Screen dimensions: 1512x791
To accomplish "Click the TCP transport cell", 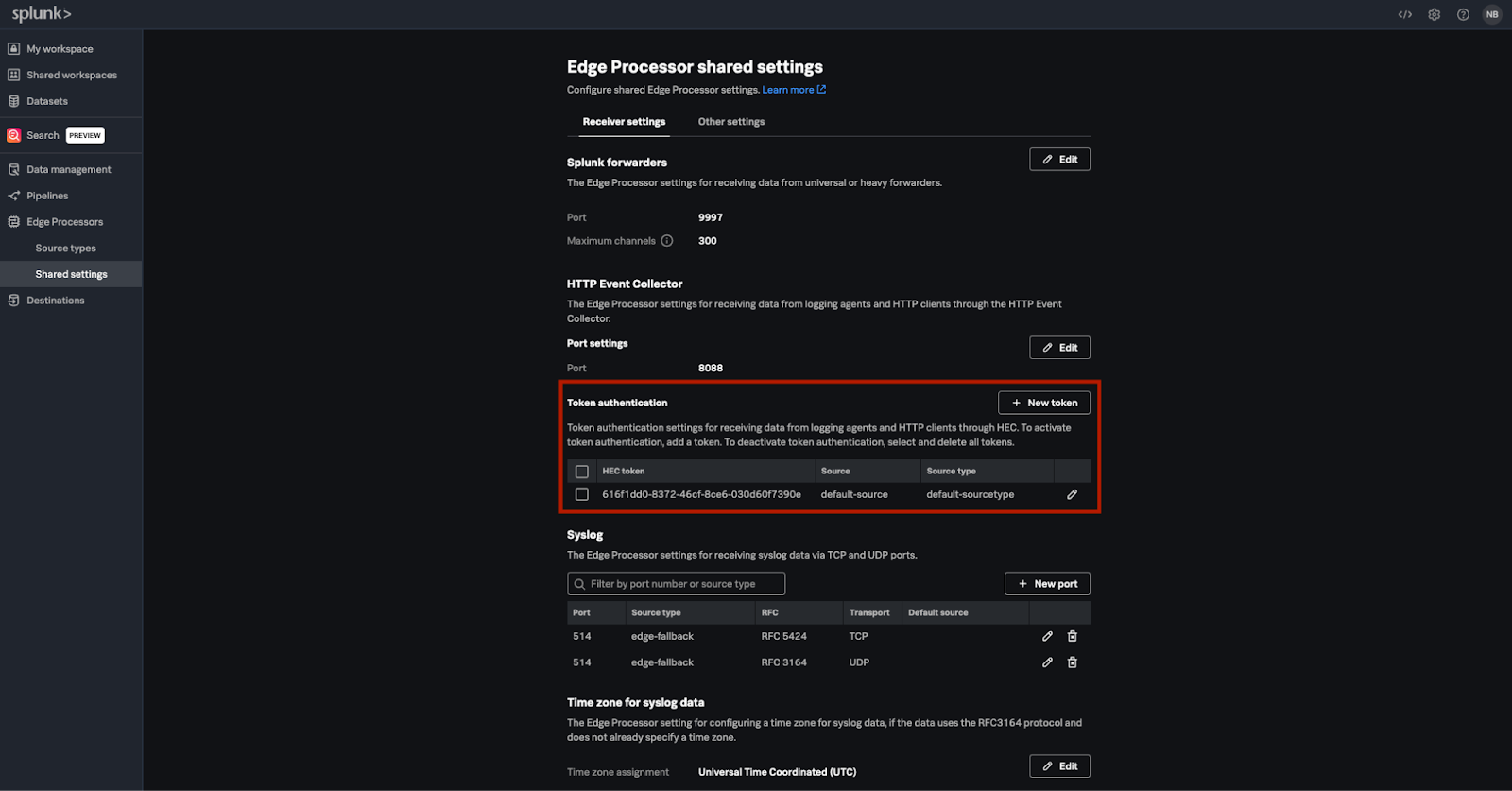I will (858, 636).
